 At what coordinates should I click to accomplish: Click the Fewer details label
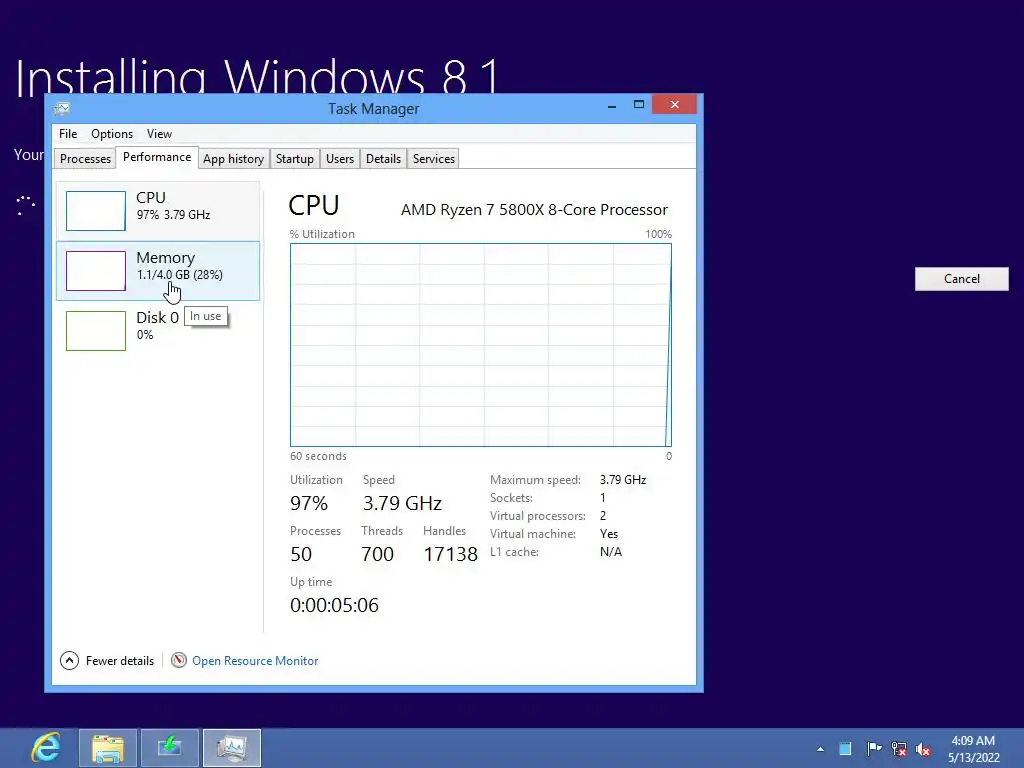click(x=120, y=661)
